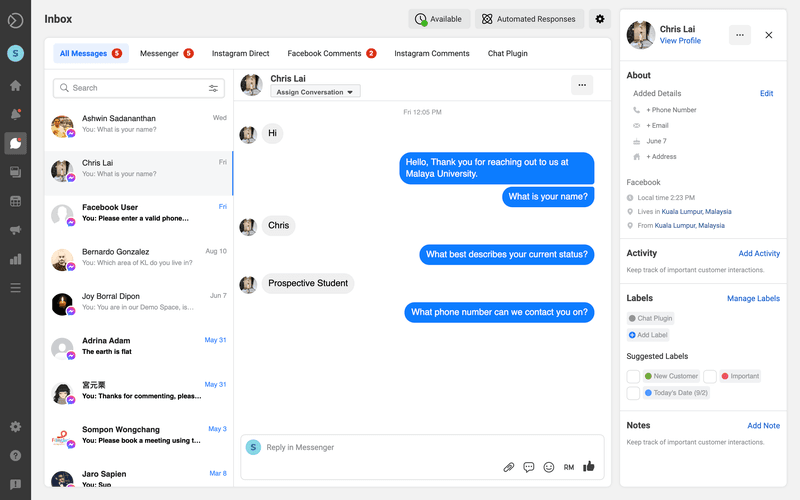Open Insights bar chart icon in sidebar

point(15,259)
